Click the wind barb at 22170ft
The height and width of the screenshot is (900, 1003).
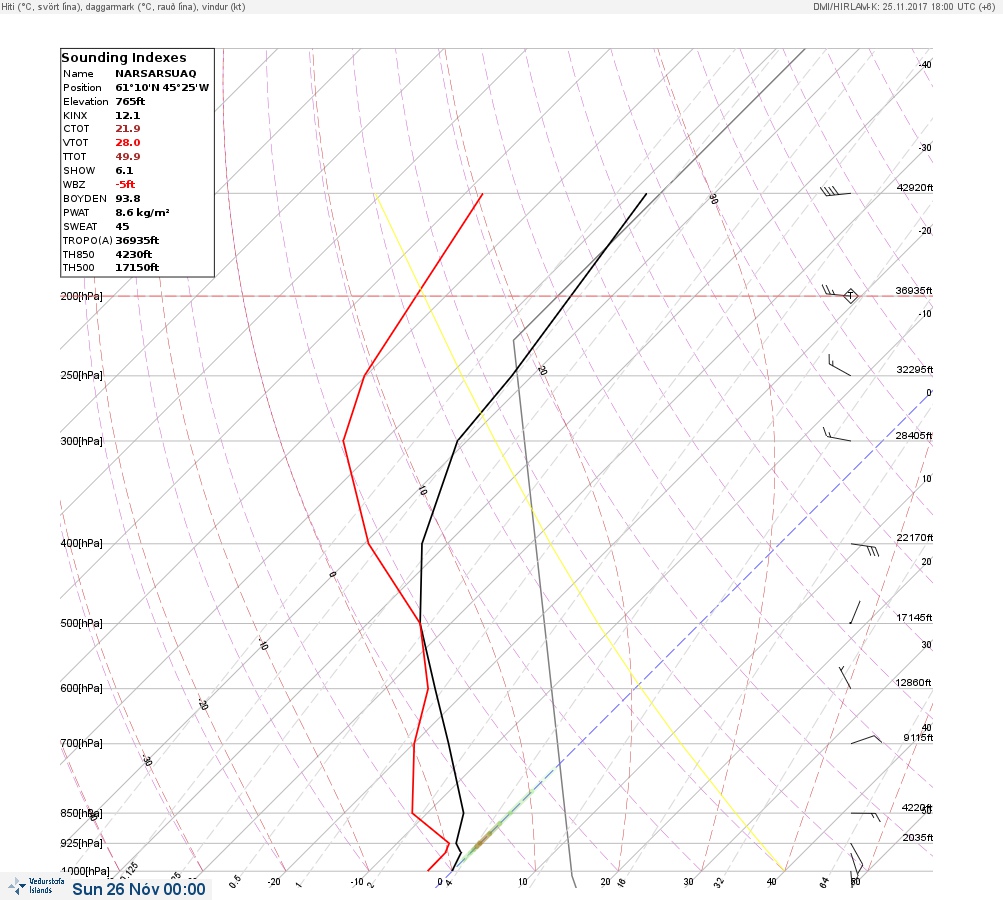click(x=865, y=549)
